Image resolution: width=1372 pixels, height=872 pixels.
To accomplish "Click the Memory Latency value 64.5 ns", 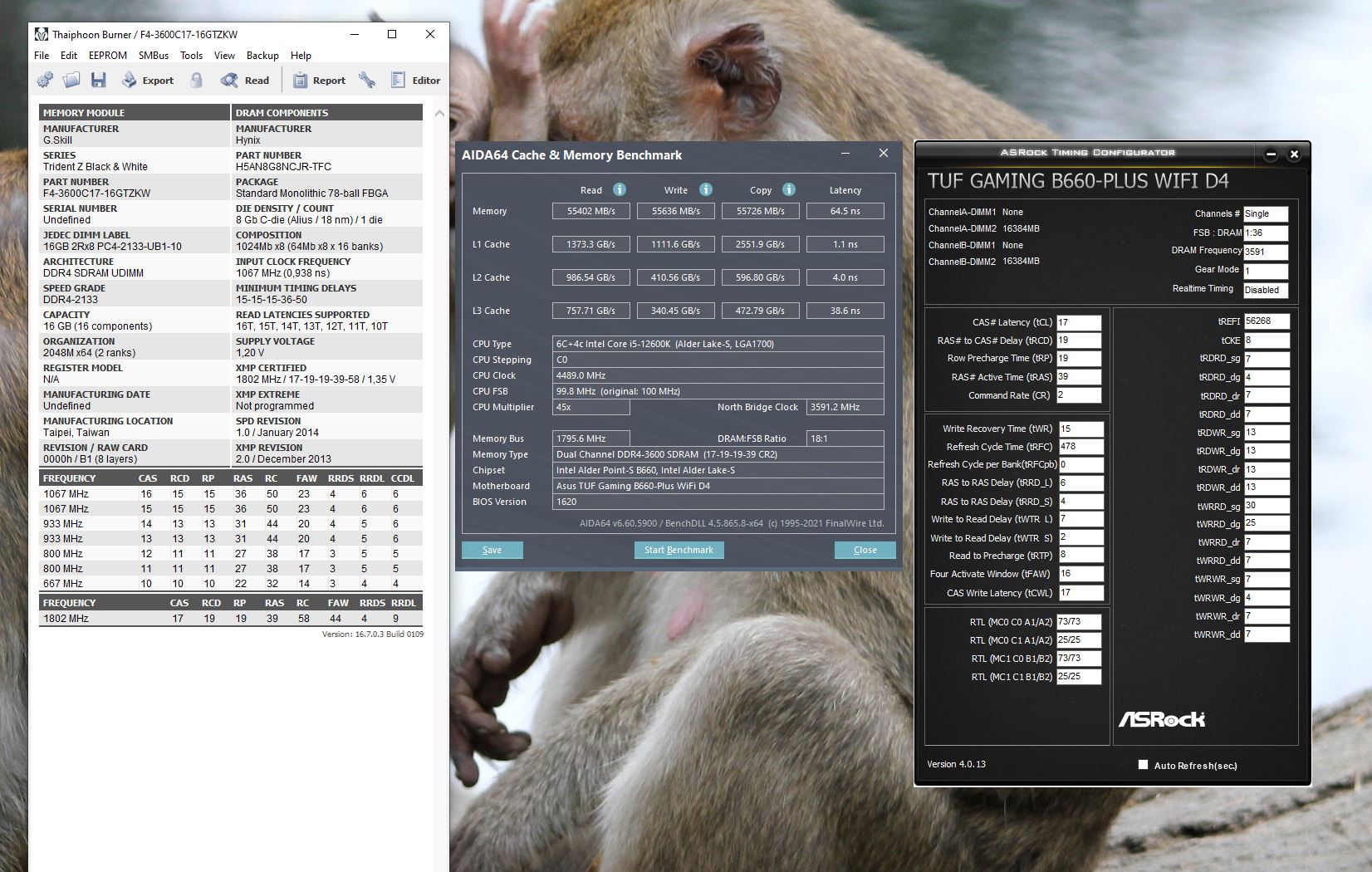I will [x=845, y=211].
